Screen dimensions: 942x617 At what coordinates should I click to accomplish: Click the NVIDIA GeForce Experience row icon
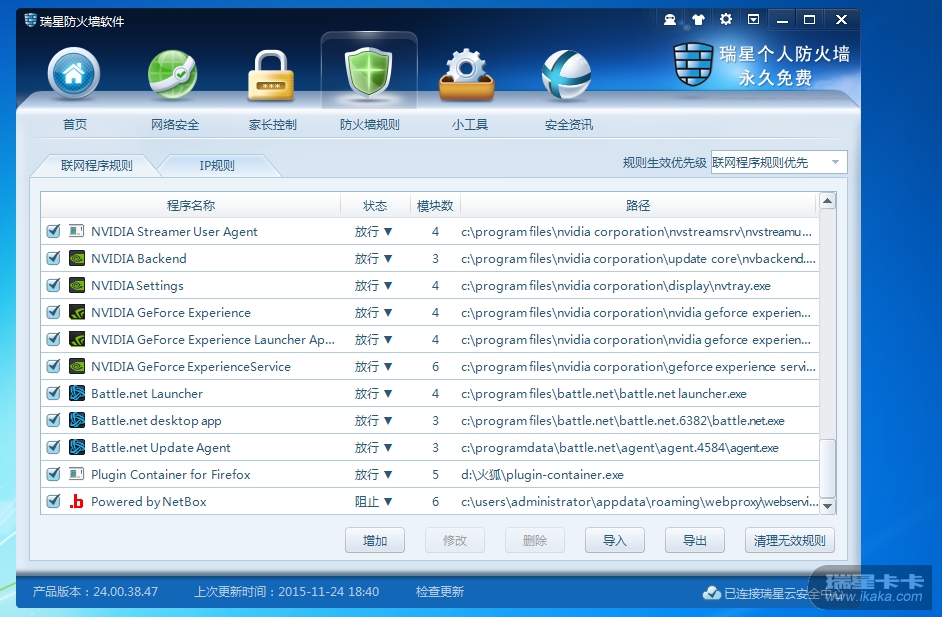coord(76,312)
